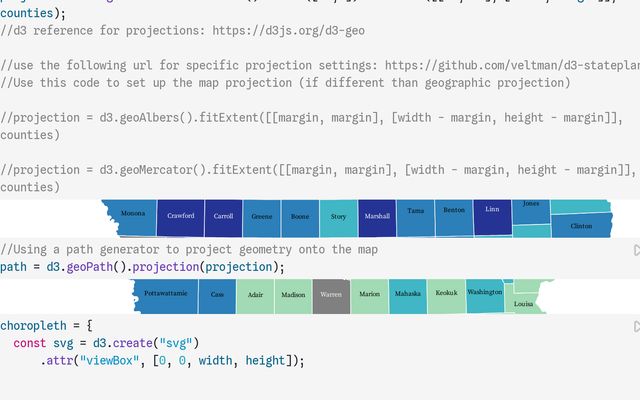Select the light green Adair county

tap(256, 296)
